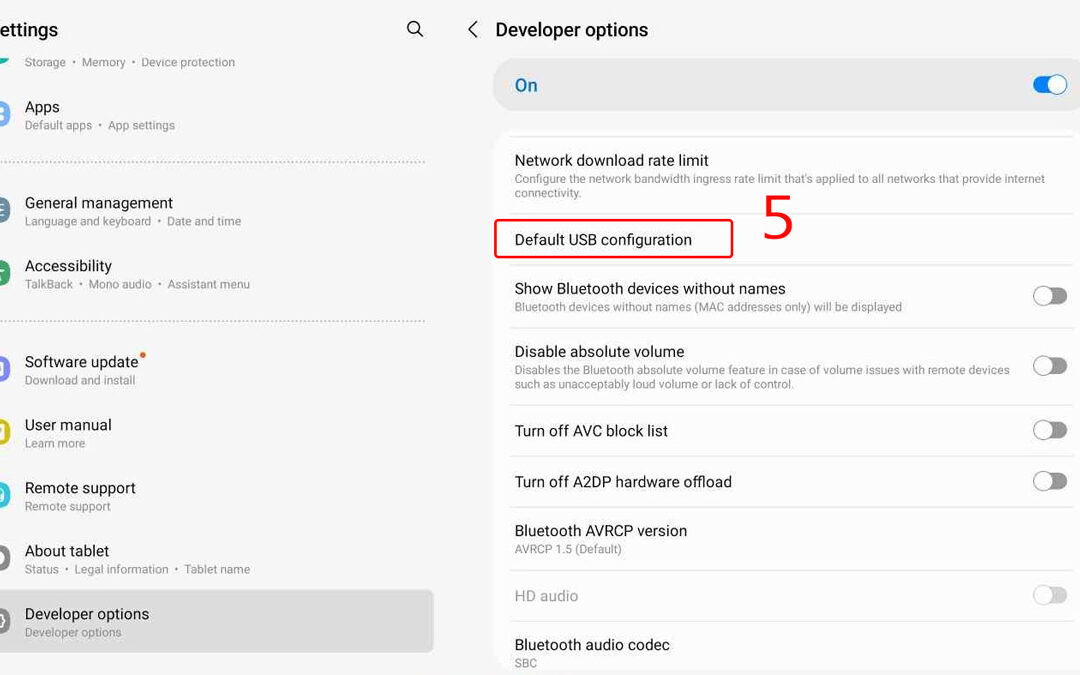Viewport: 1080px width, 675px height.
Task: Click 'Status · Legal information · Tablet name' subtitle
Action: (x=137, y=570)
